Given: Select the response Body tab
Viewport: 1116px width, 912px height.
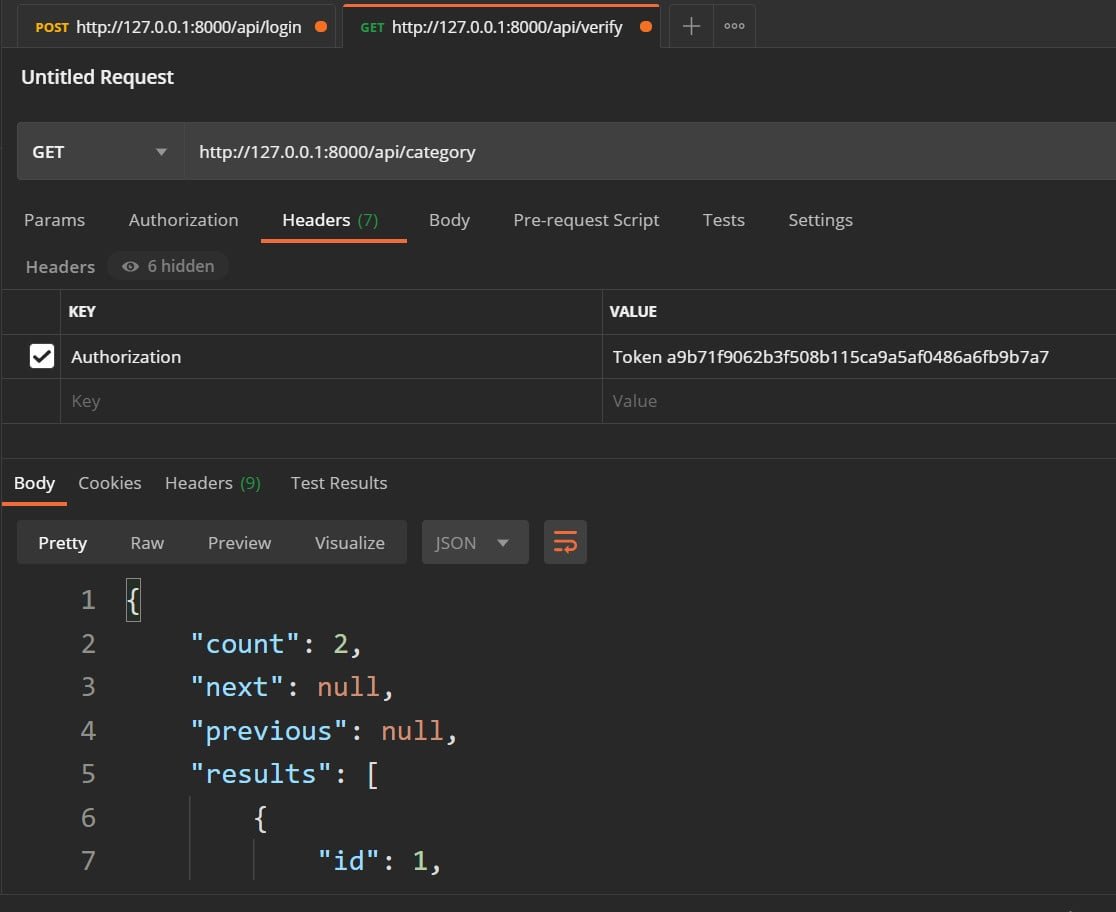Looking at the screenshot, I should click(x=34, y=483).
